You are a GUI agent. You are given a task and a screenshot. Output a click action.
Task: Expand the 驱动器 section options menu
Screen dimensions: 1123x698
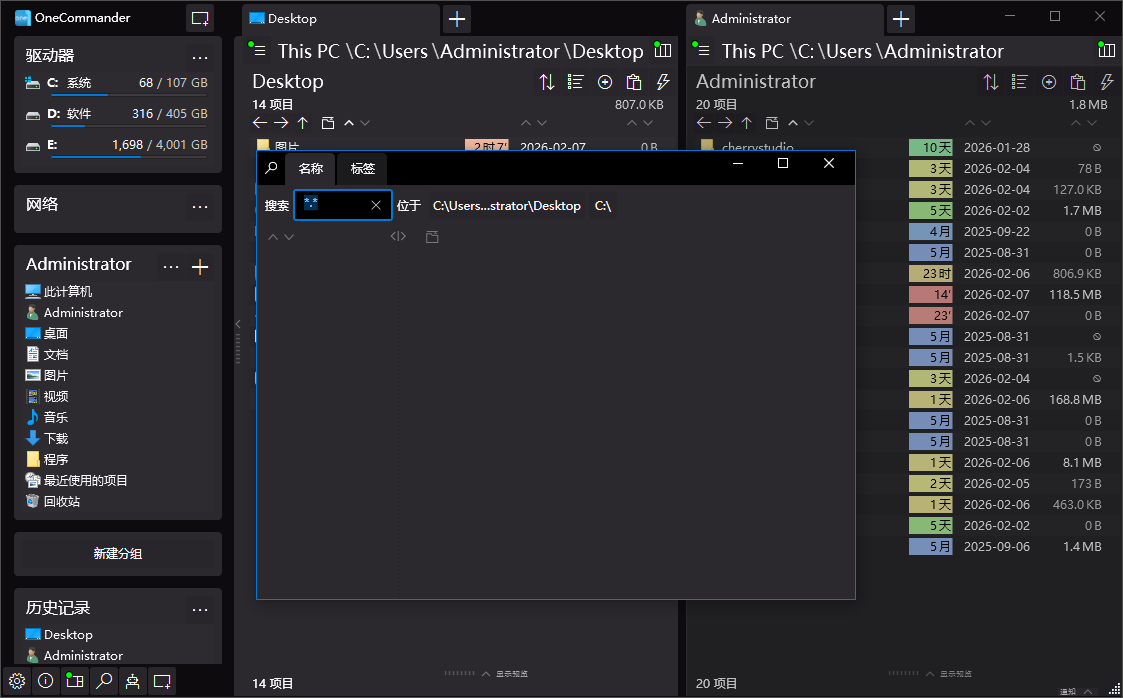pyautogui.click(x=200, y=57)
